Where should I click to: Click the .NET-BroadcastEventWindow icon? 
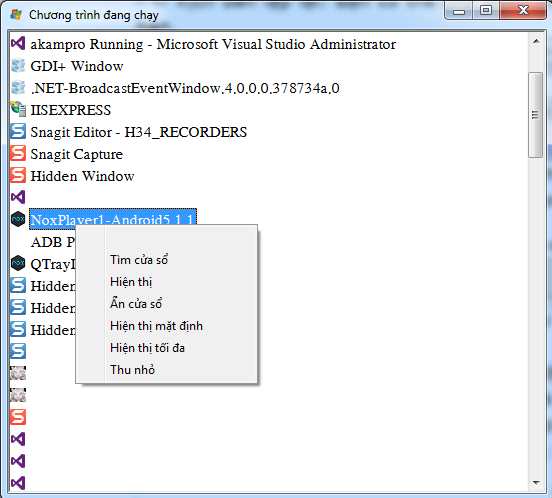pyautogui.click(x=18, y=87)
